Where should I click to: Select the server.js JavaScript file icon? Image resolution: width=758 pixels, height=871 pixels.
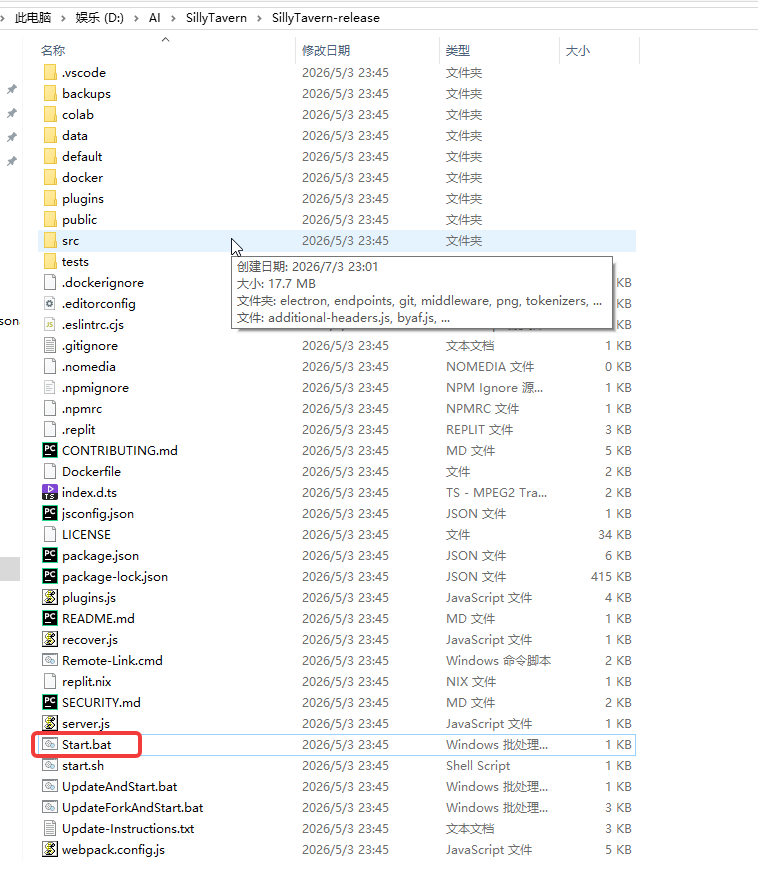50,723
